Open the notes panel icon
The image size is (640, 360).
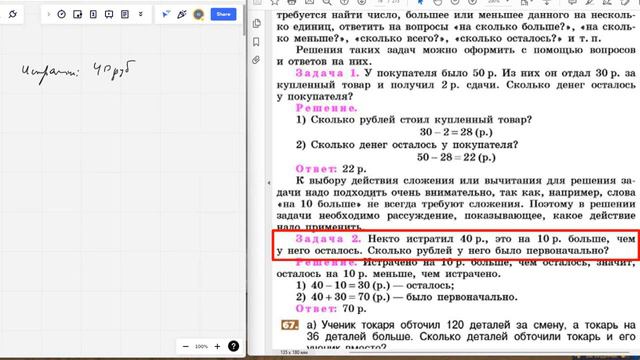tap(125, 14)
